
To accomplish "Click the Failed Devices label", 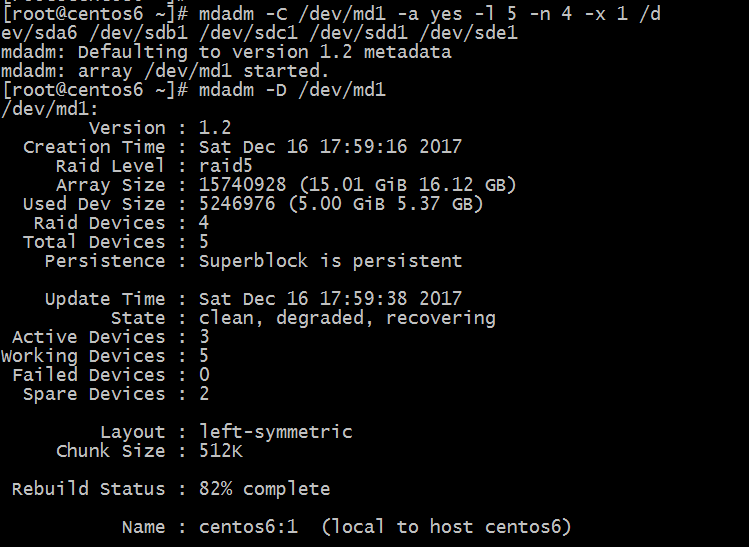I will click(89, 375).
